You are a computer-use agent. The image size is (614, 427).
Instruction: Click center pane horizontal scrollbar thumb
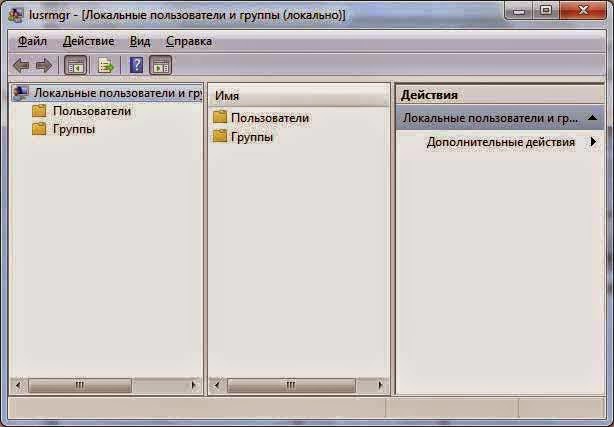point(291,385)
